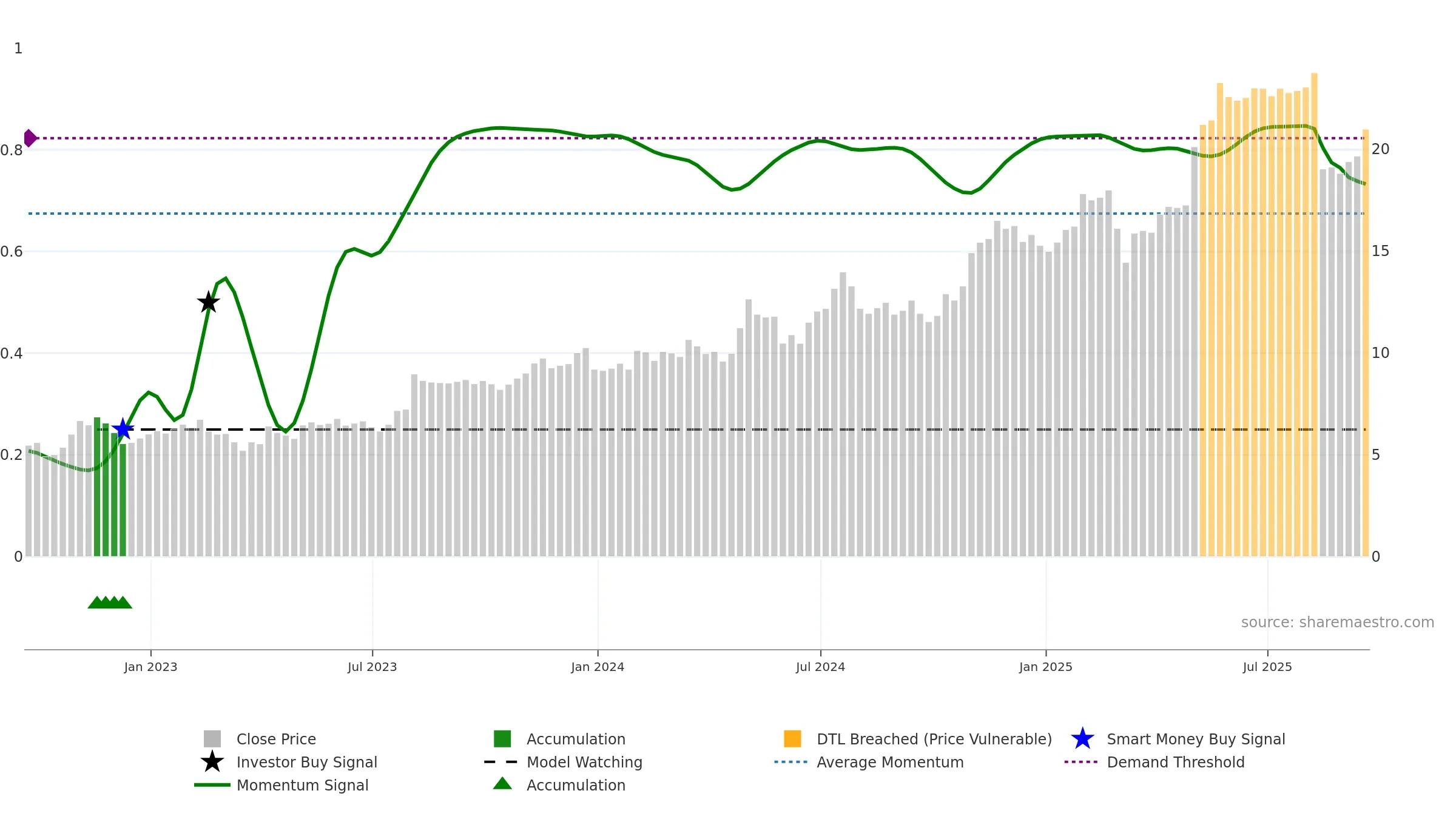The width and height of the screenshot is (1456, 819).
Task: Click the Jul 2023 axis label
Action: (372, 667)
